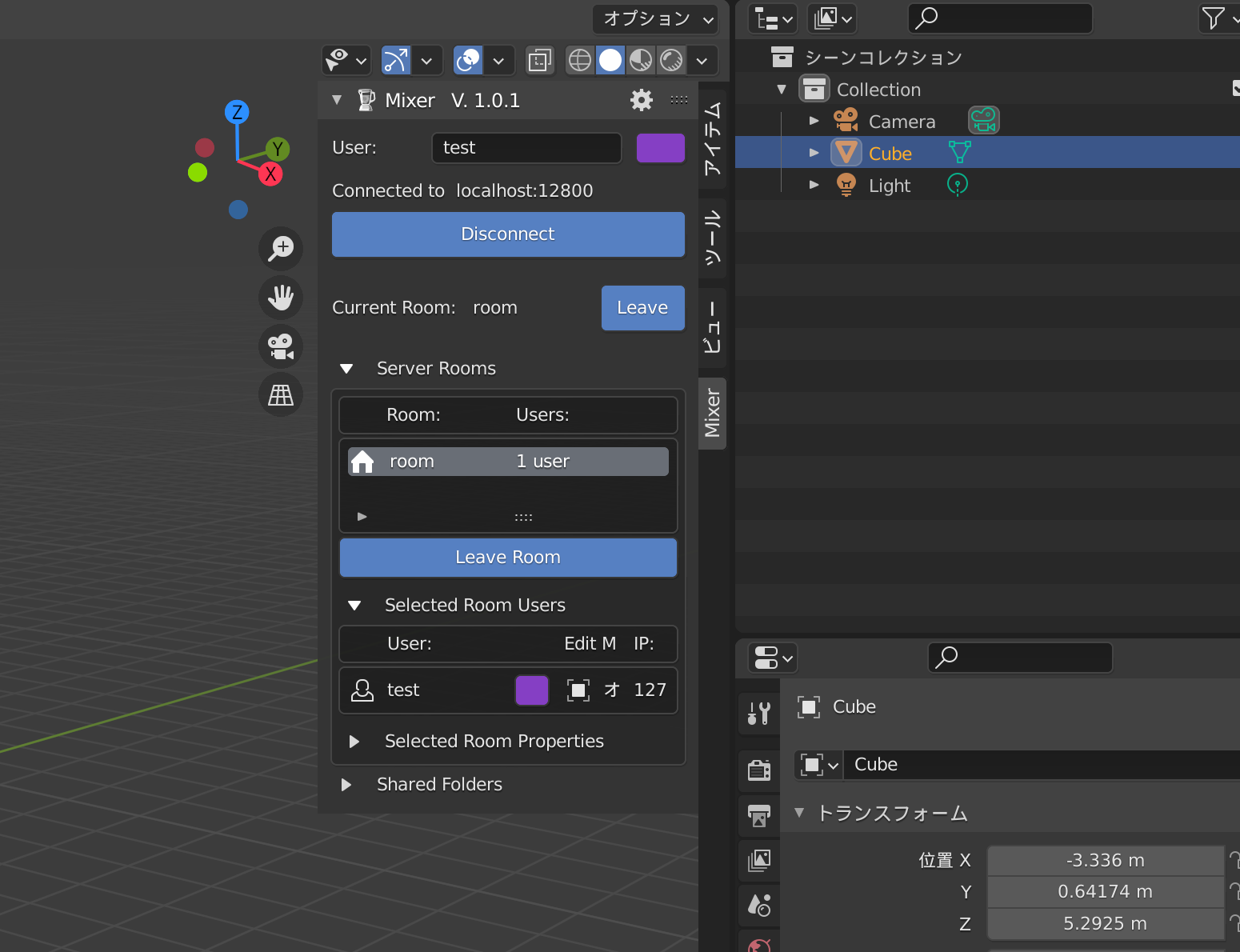This screenshot has width=1240, height=952.
Task: Open user color swatch beside User field
Action: click(x=660, y=148)
